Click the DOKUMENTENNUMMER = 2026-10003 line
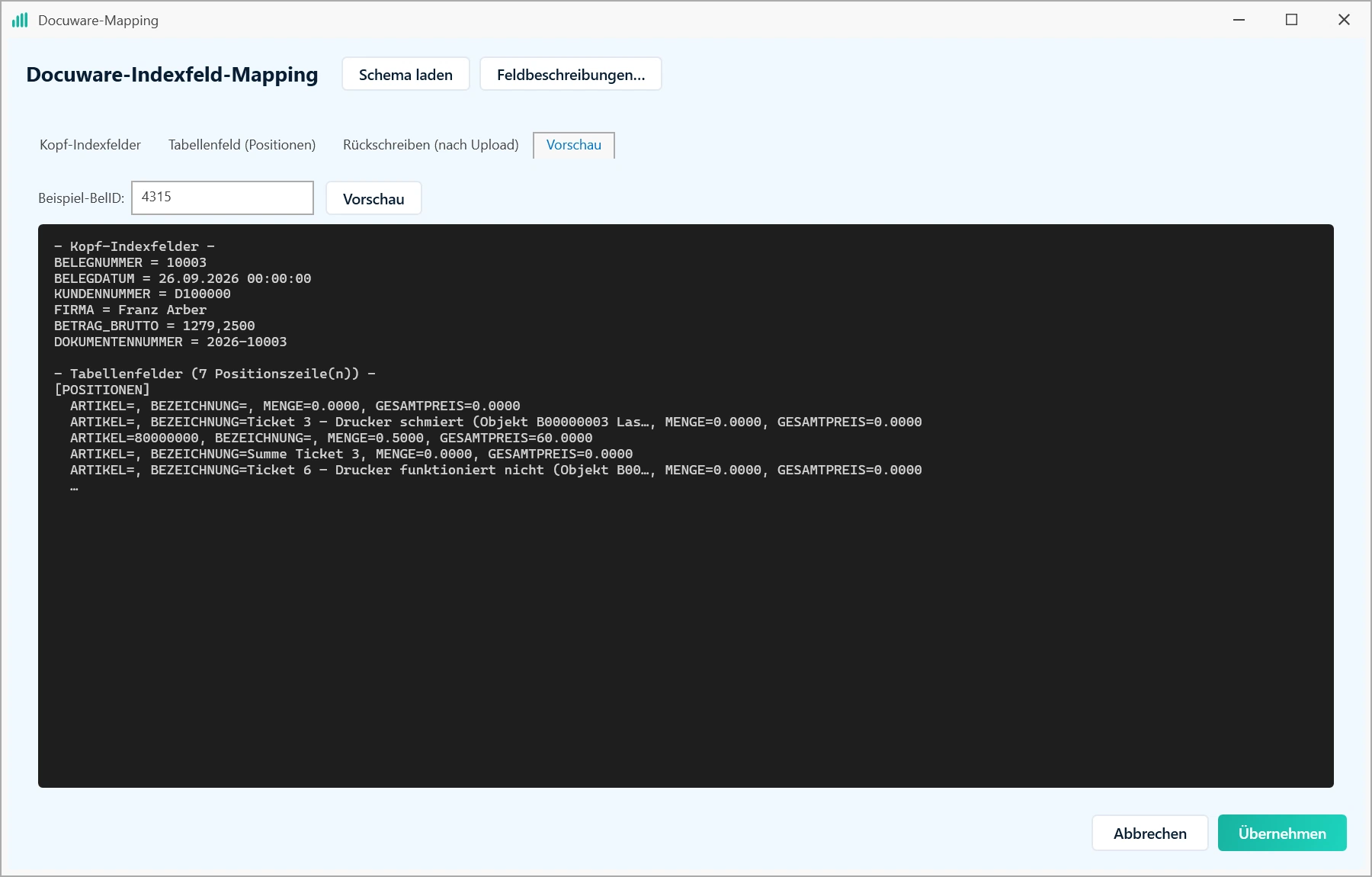Screen dimensions: 1372x877 point(171,342)
